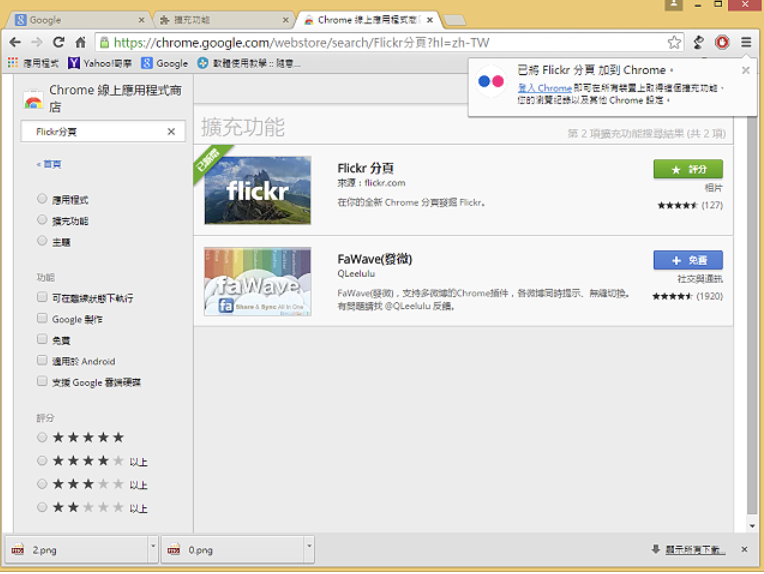Open the fourth bookmark with blue round icon
The height and width of the screenshot is (574, 764).
(249, 63)
